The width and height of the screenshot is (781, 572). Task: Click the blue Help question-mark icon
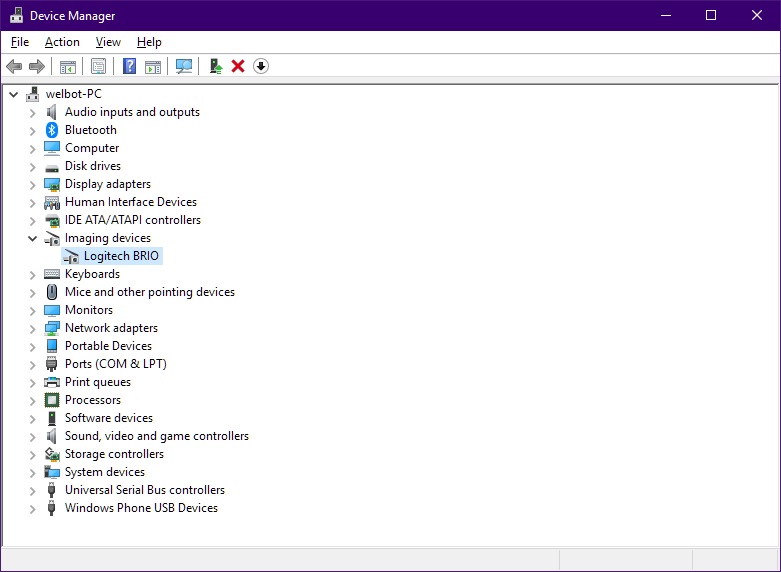point(130,66)
